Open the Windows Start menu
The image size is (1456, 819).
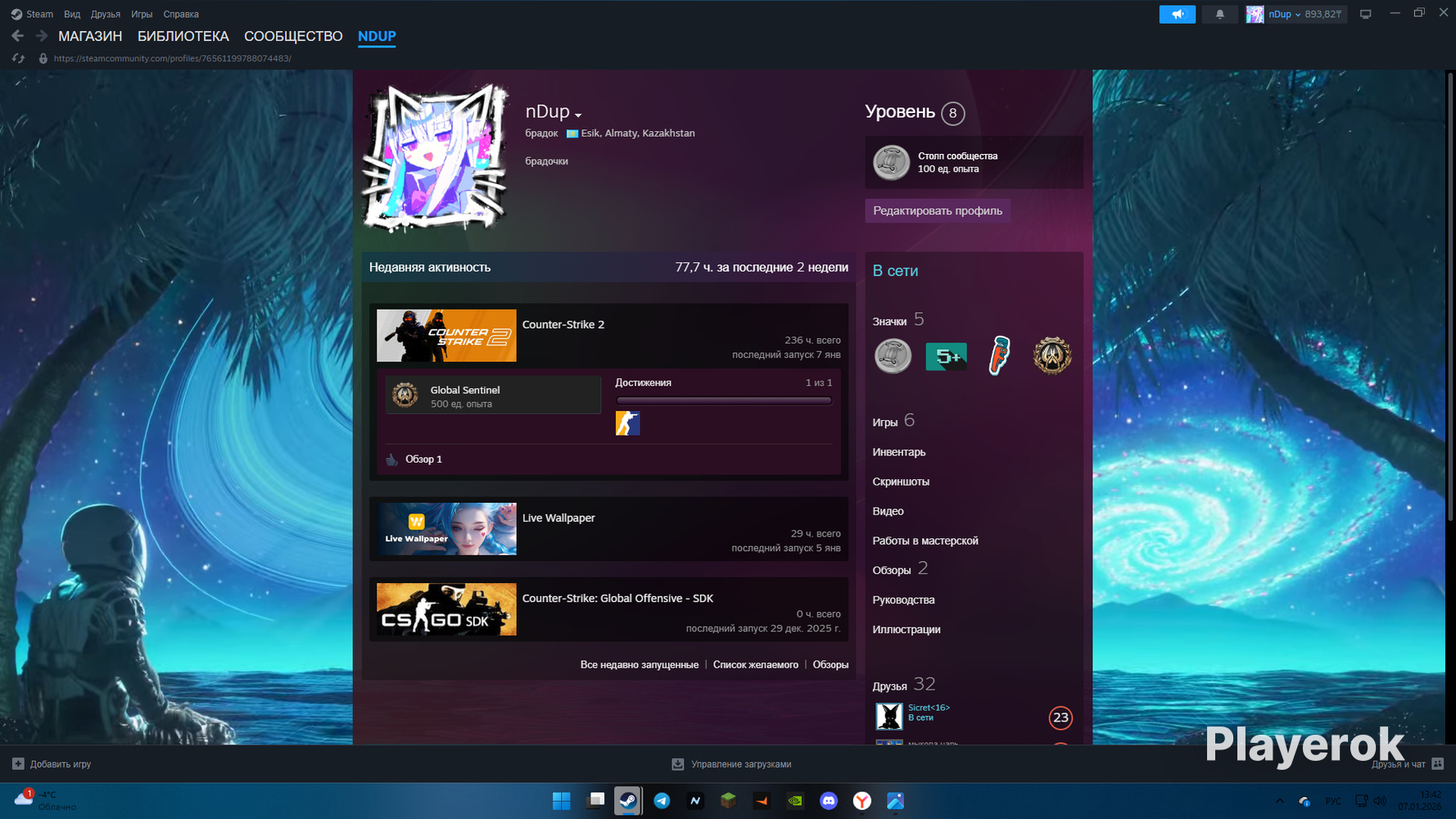coord(562,801)
